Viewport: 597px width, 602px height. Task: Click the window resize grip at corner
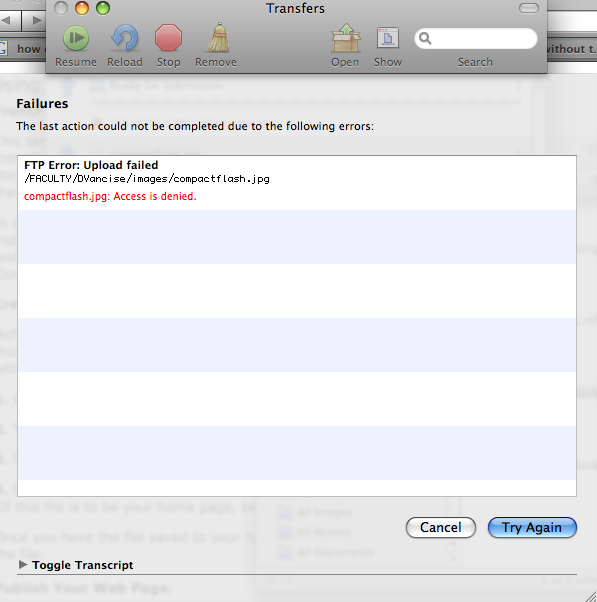tap(590, 596)
